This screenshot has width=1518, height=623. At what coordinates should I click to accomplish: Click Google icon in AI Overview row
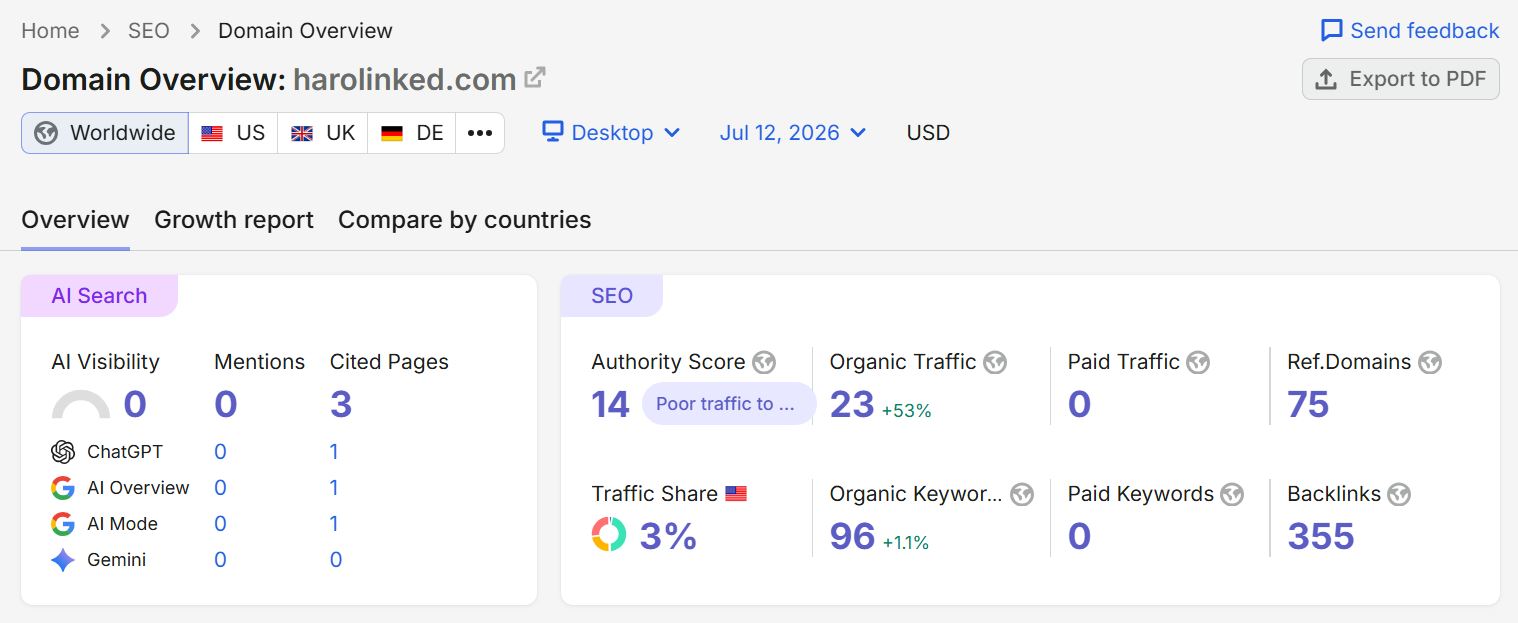click(x=63, y=488)
